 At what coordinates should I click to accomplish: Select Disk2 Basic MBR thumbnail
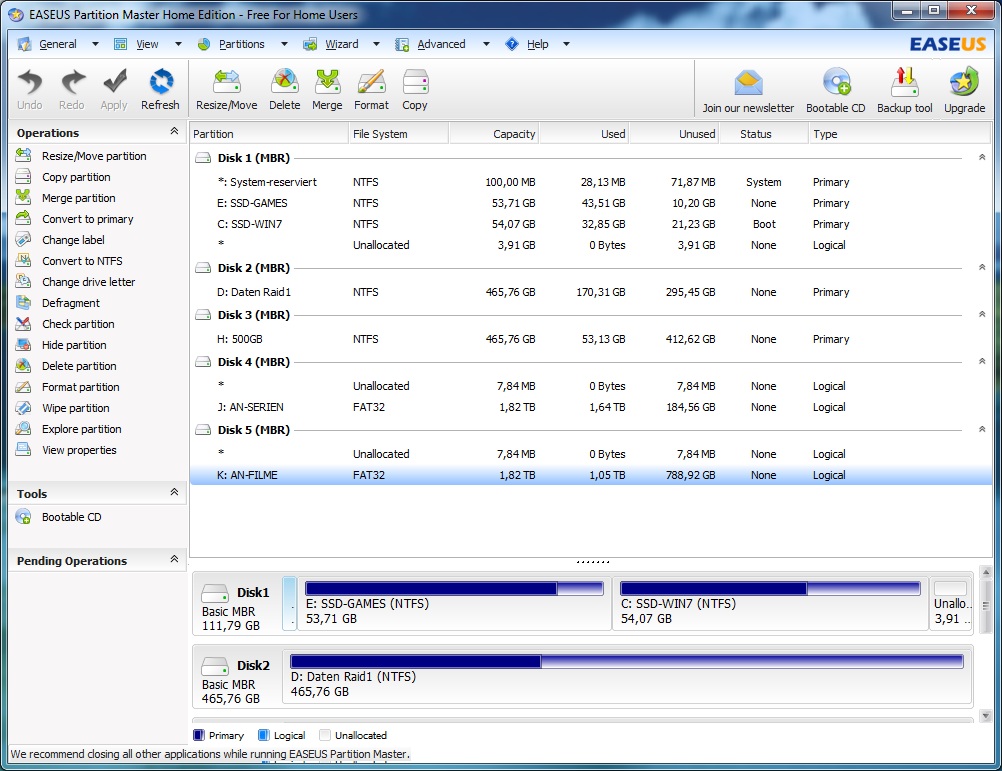[236, 677]
